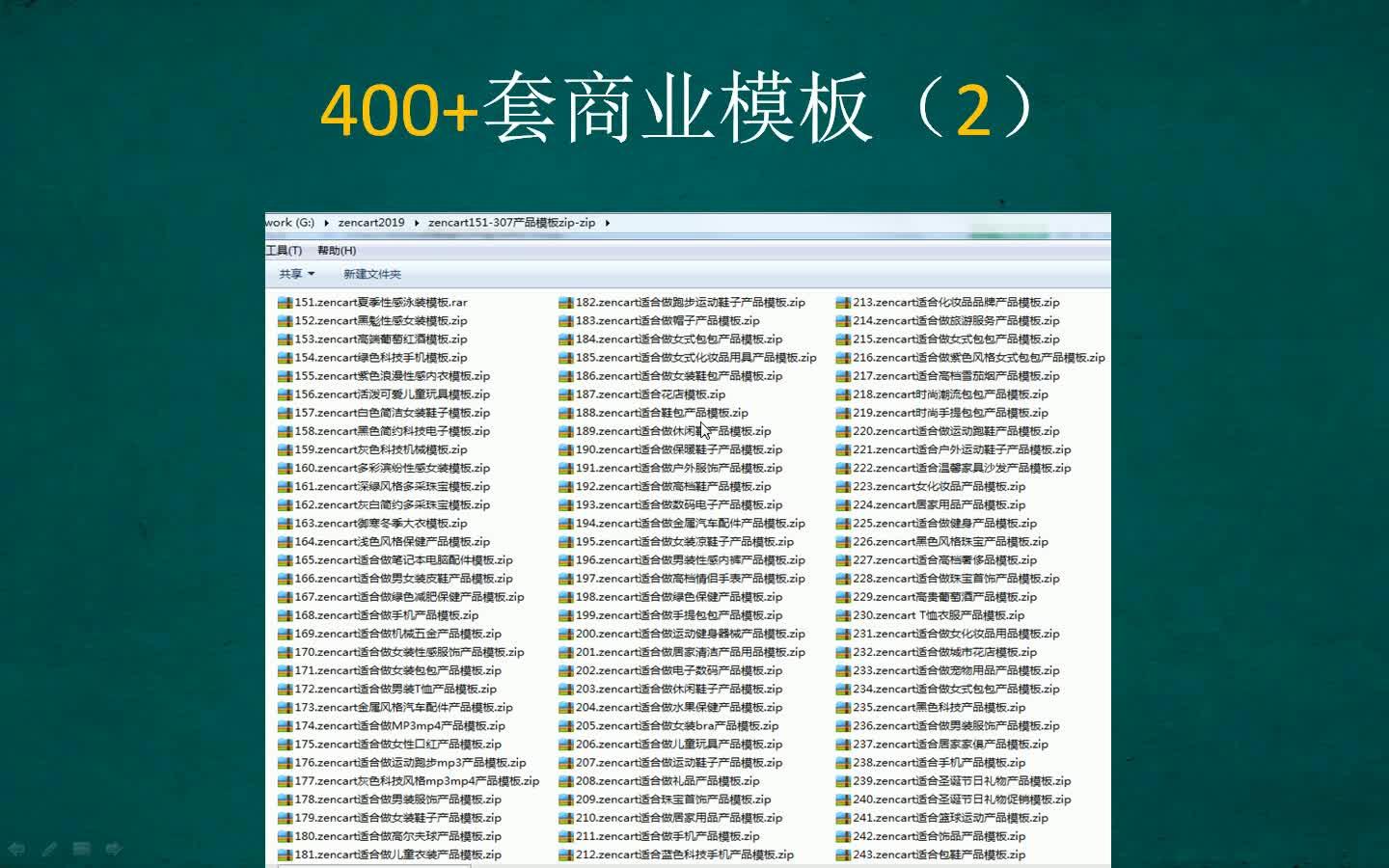The image size is (1389, 868).
Task: Expand arrow after work (G:) breadcrumb
Action: (x=326, y=223)
